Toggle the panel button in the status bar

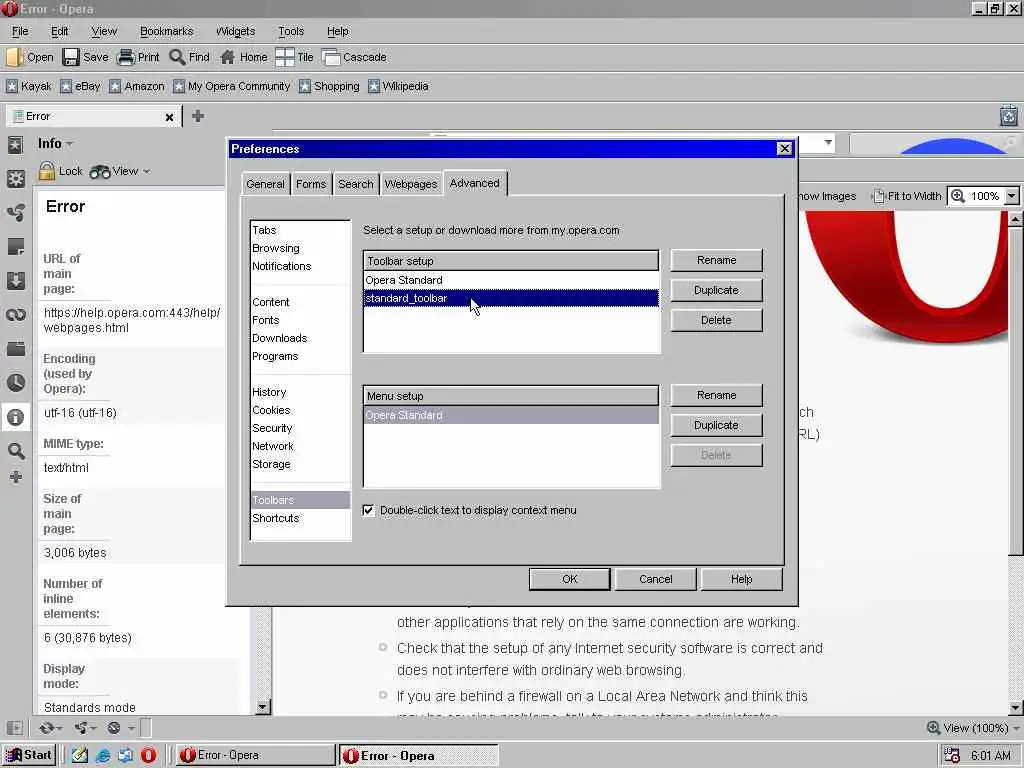tap(14, 728)
